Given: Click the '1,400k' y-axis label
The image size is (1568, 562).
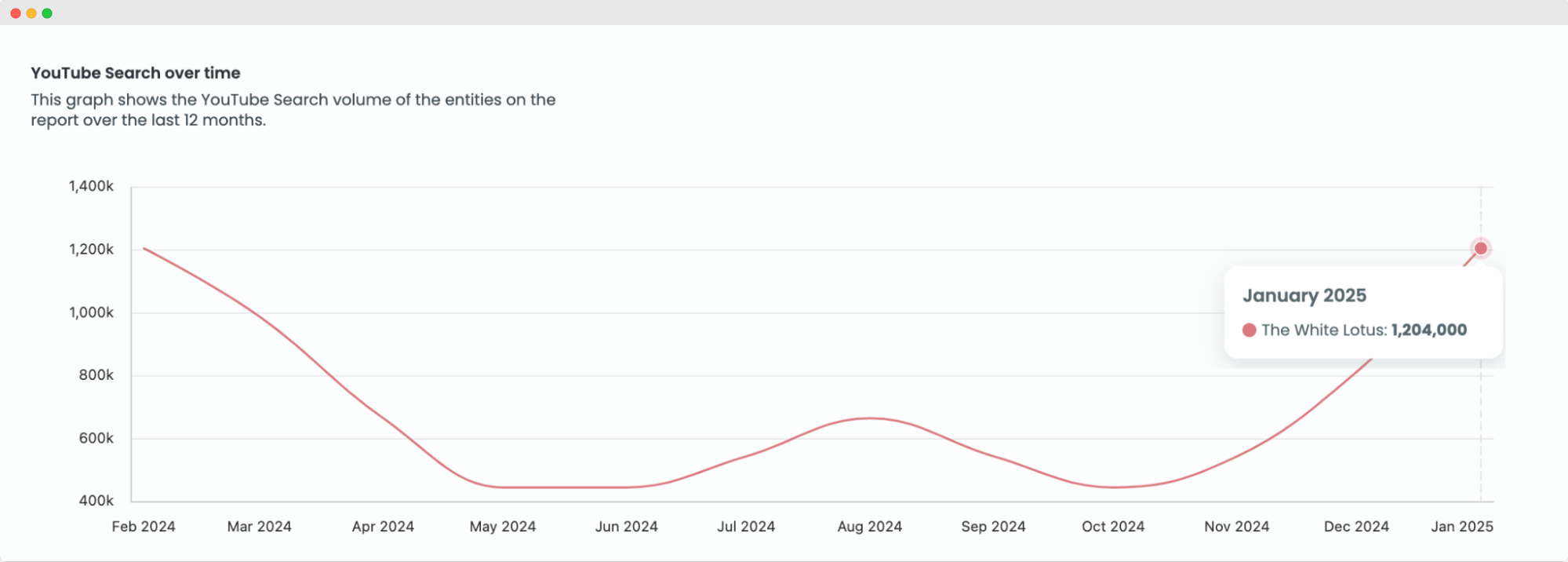Looking at the screenshot, I should [91, 187].
